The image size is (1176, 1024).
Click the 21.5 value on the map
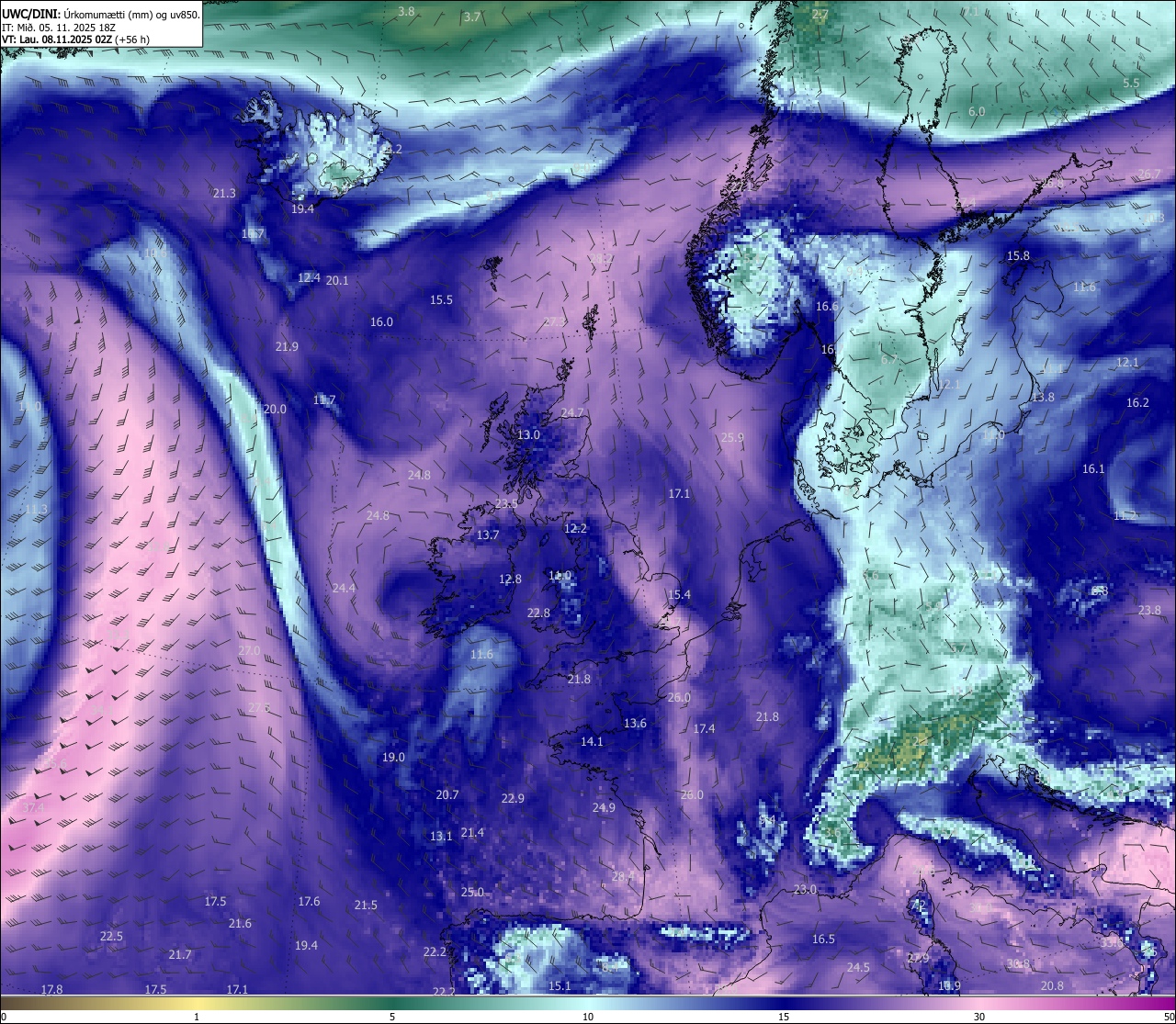point(366,905)
